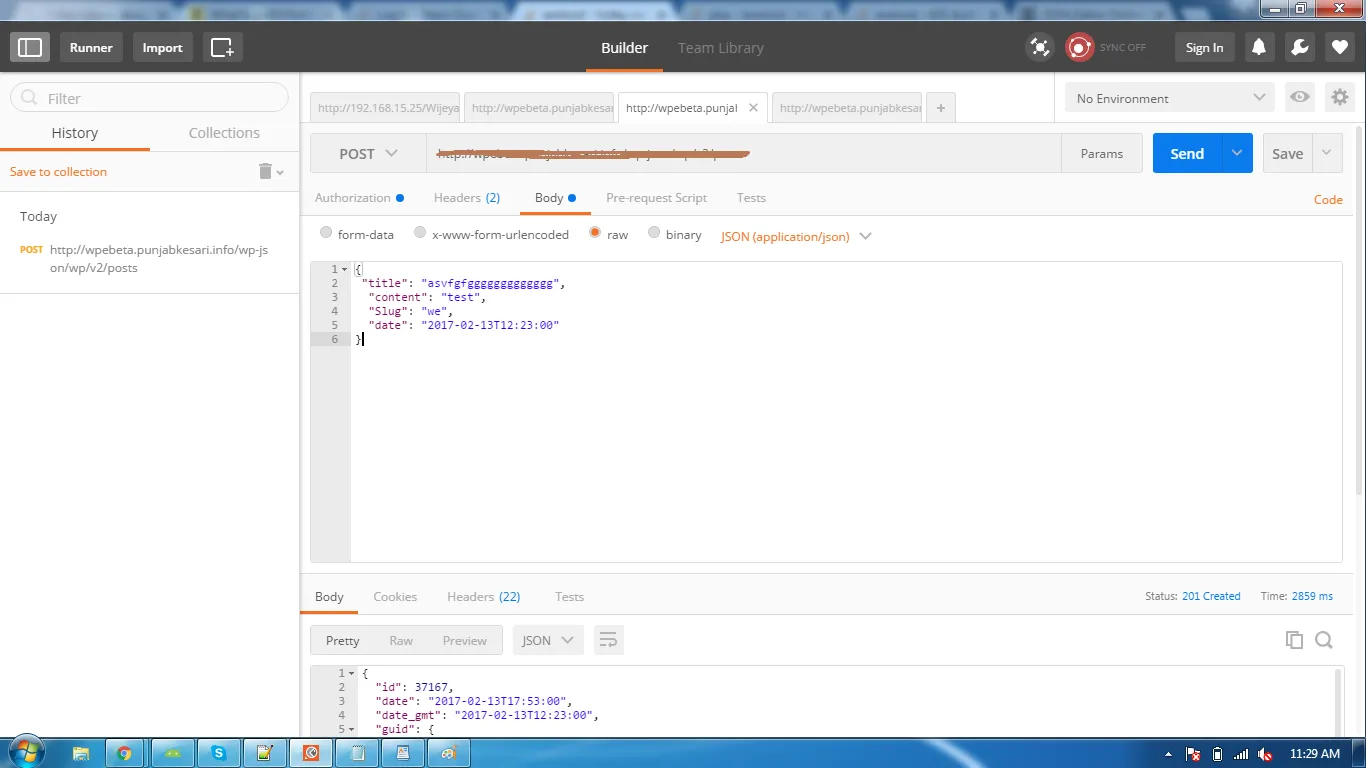1366x768 pixels.
Task: Close the active request tab
Action: [753, 108]
